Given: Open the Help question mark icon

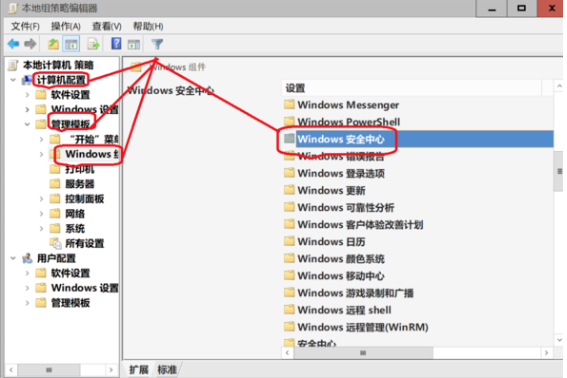Looking at the screenshot, I should point(116,44).
